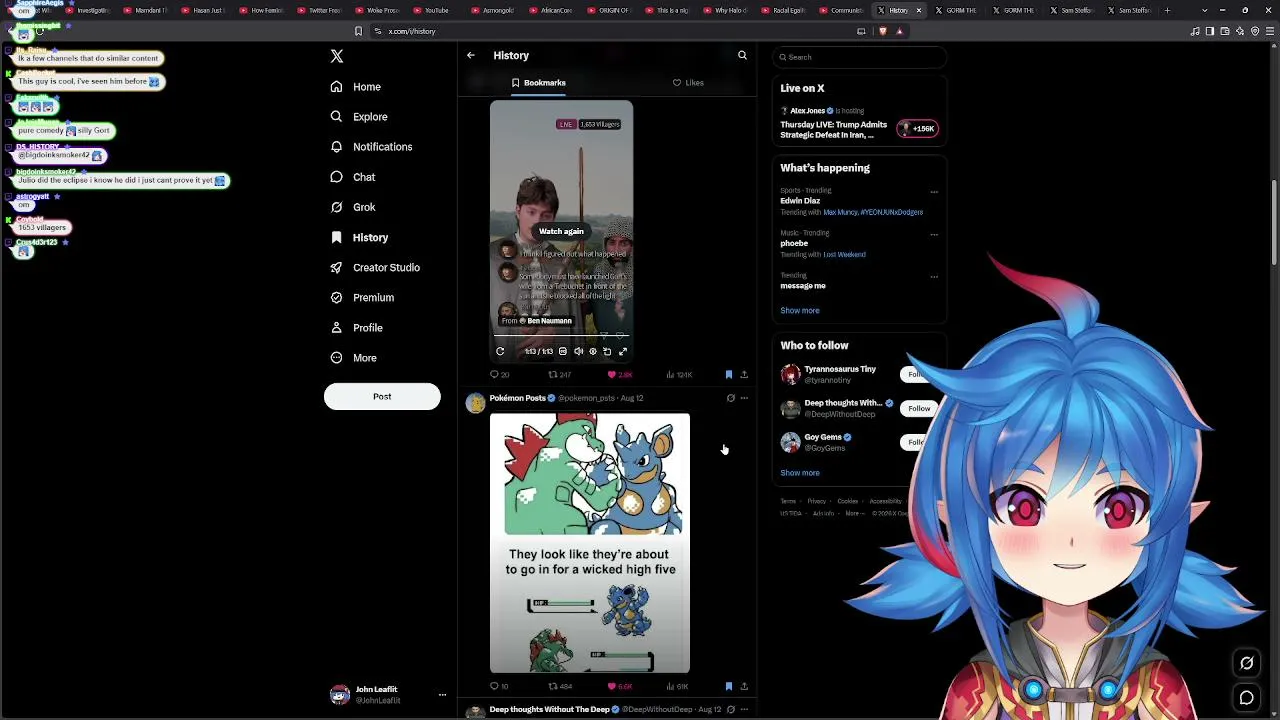Open Grok actions on Pokémon Posts tweet

pos(730,398)
